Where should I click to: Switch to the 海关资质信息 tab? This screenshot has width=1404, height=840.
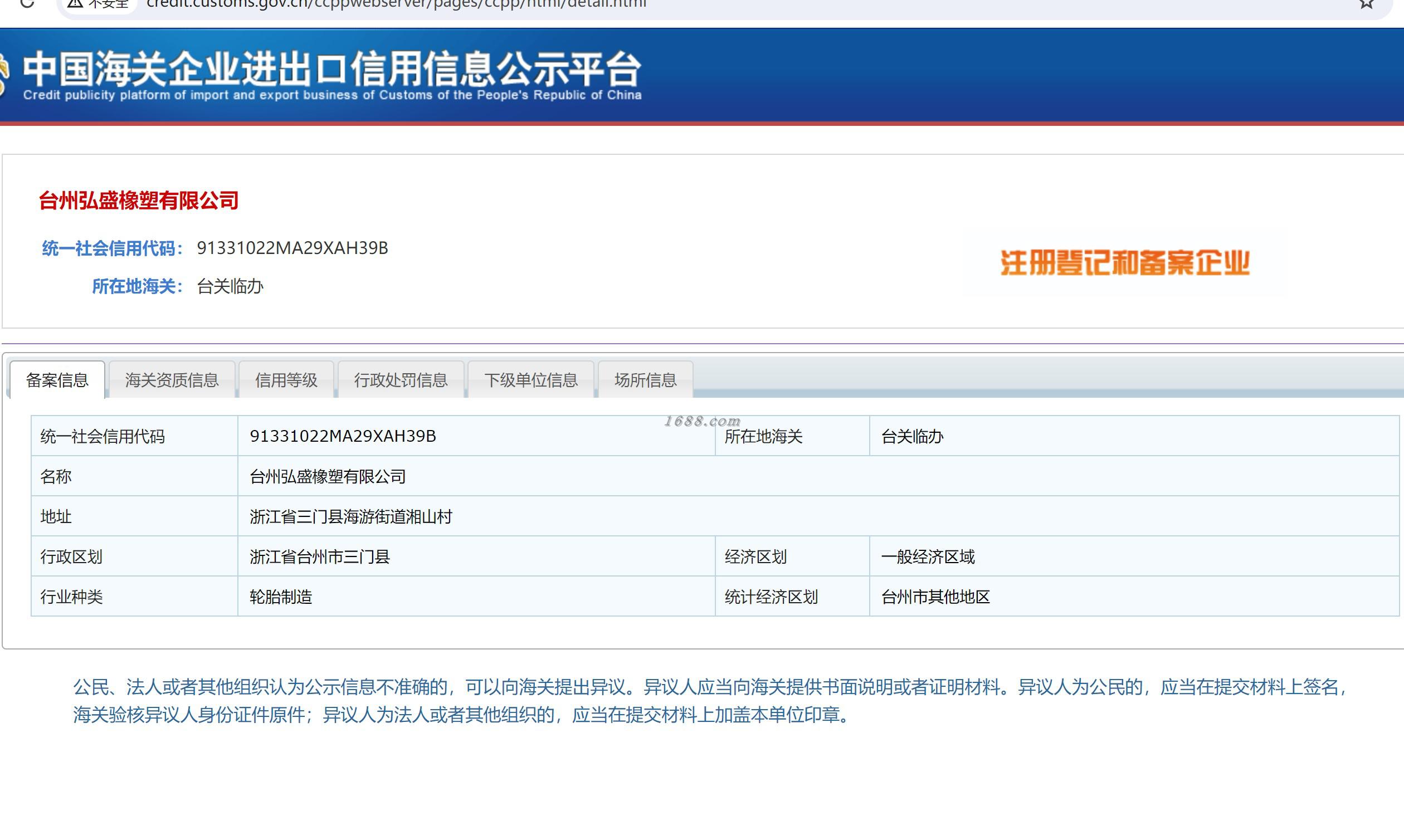pos(172,380)
